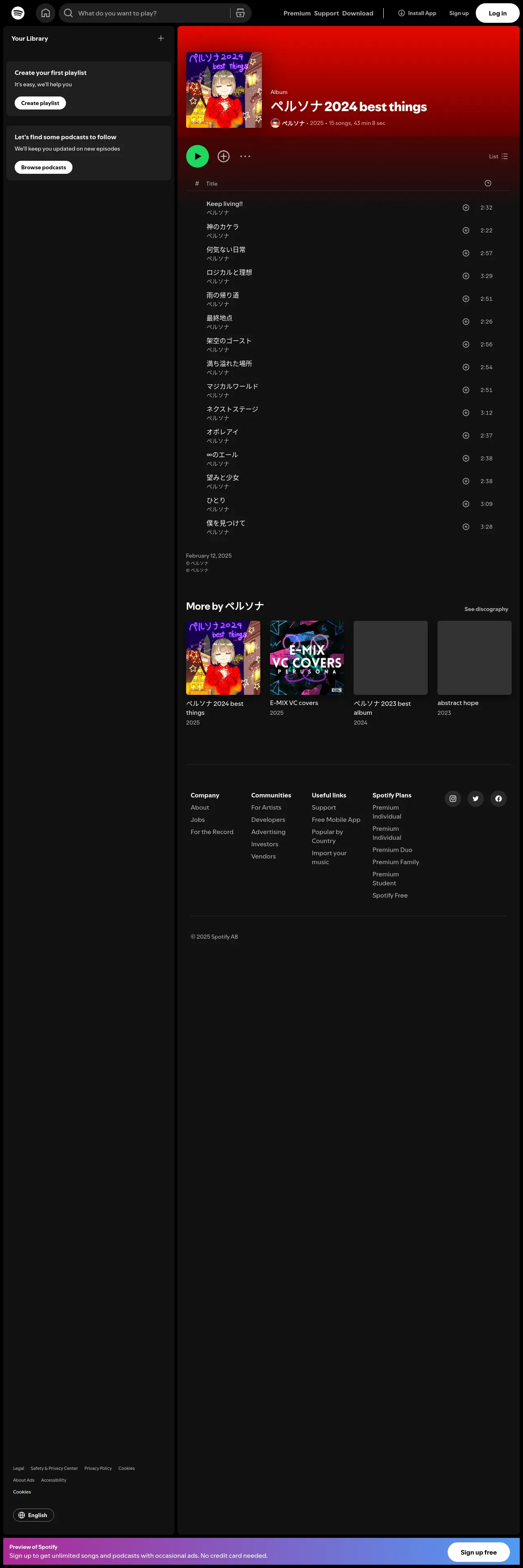This screenshot has height=1568, width=523.
Task: Open the ペルソナ artist link under album title
Action: 293,123
